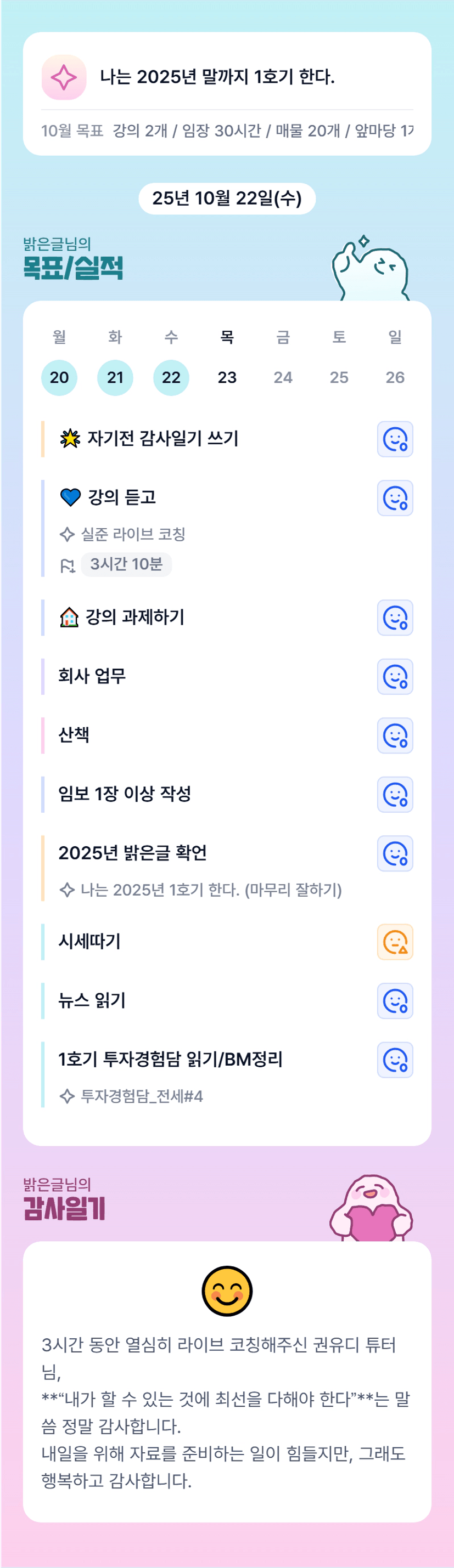Screen dimensions: 454x1568
Task: Click the smiley status icon next to 산책
Action: pyautogui.click(x=395, y=735)
